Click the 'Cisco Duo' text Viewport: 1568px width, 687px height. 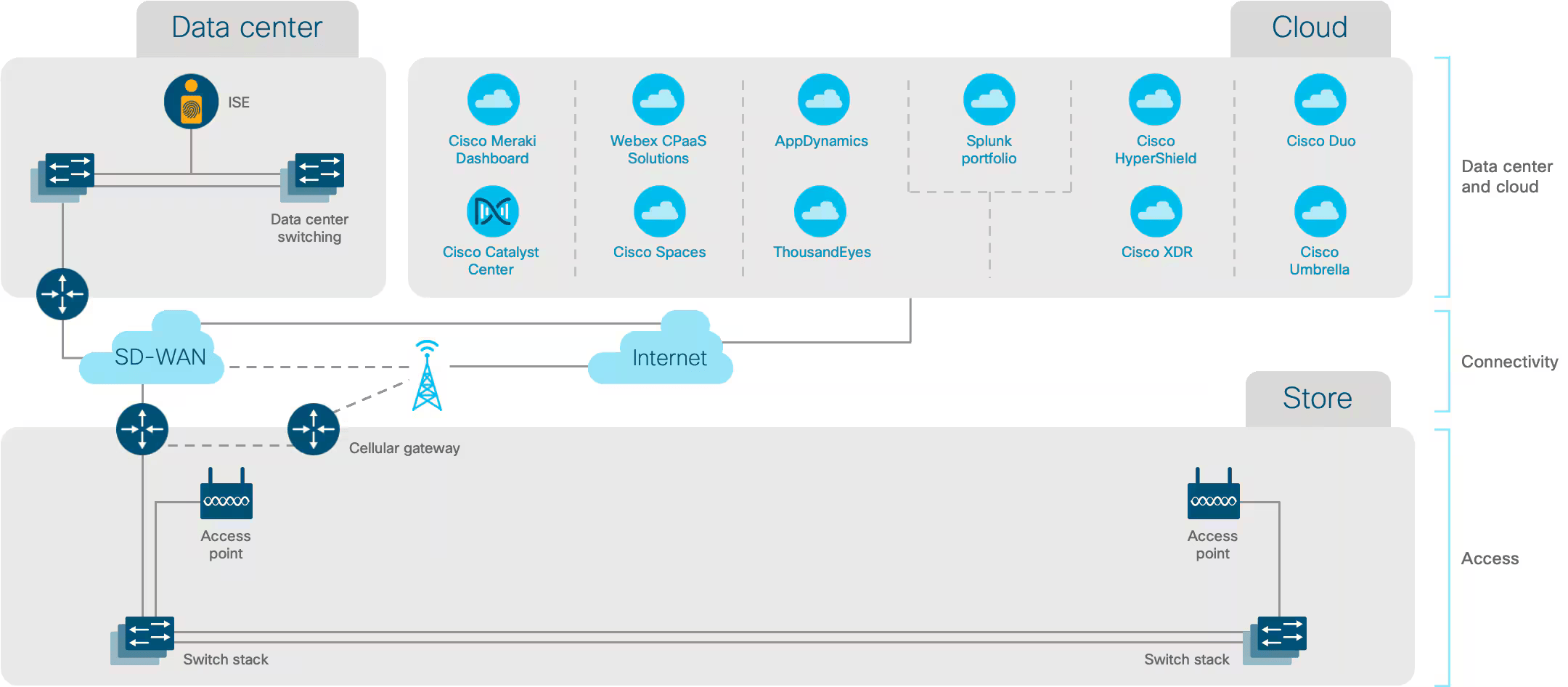tap(1321, 141)
